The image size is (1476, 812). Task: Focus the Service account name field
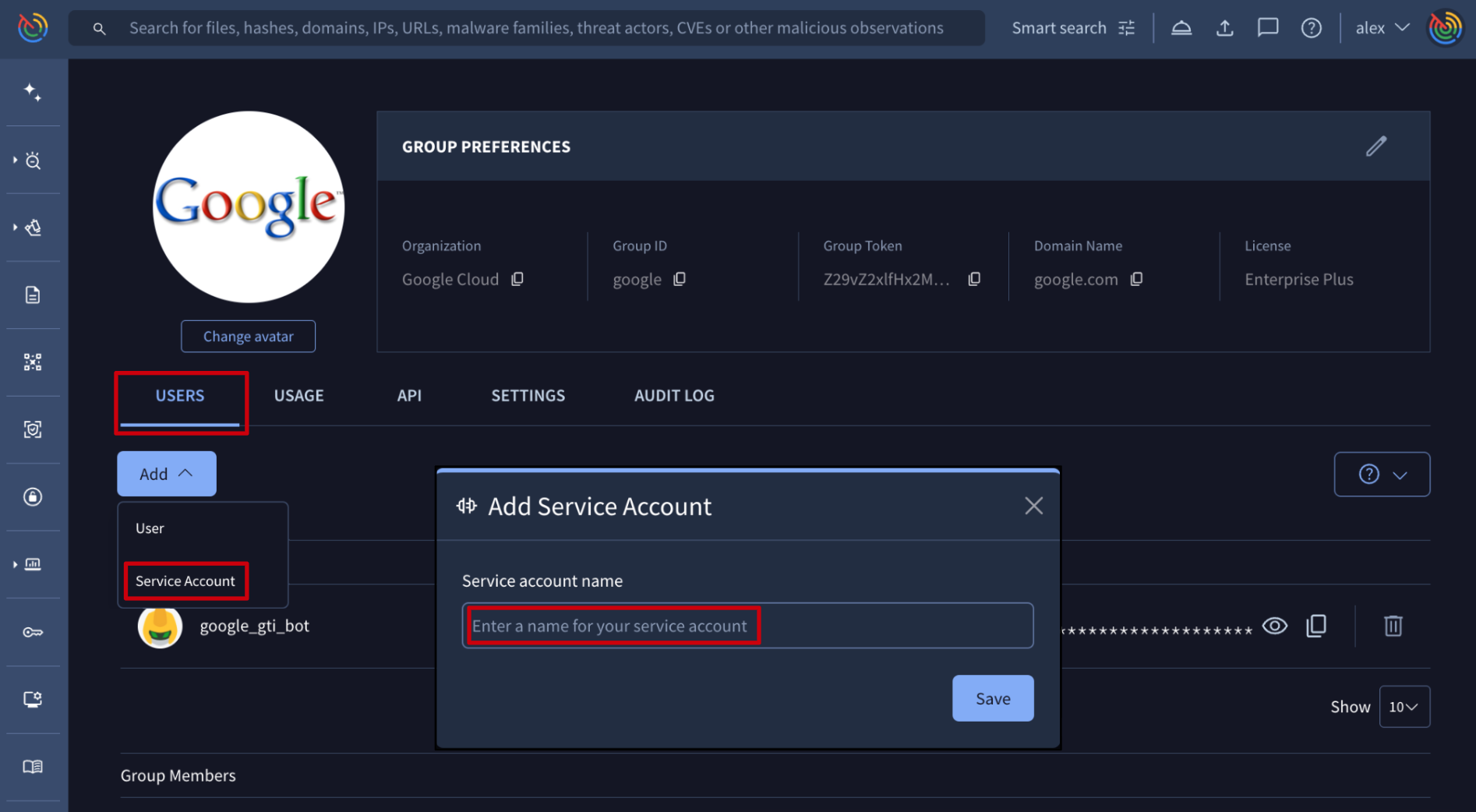pos(748,626)
